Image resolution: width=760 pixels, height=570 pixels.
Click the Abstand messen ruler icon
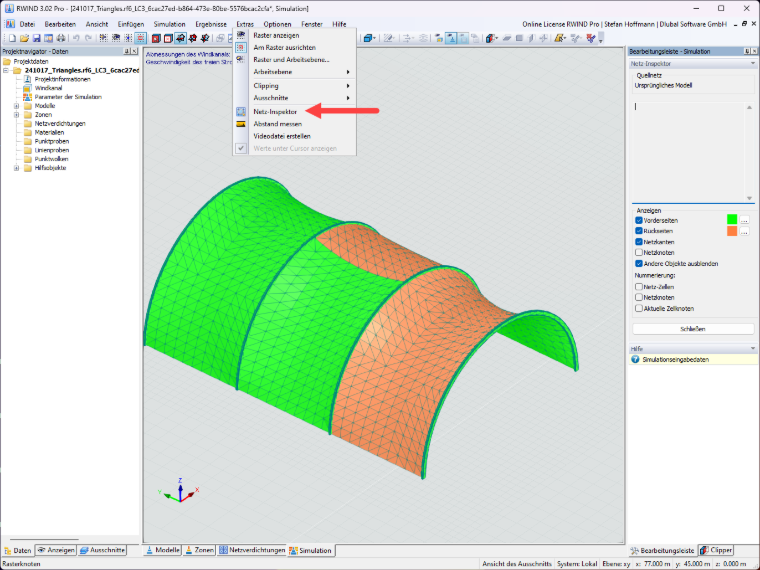(241, 124)
